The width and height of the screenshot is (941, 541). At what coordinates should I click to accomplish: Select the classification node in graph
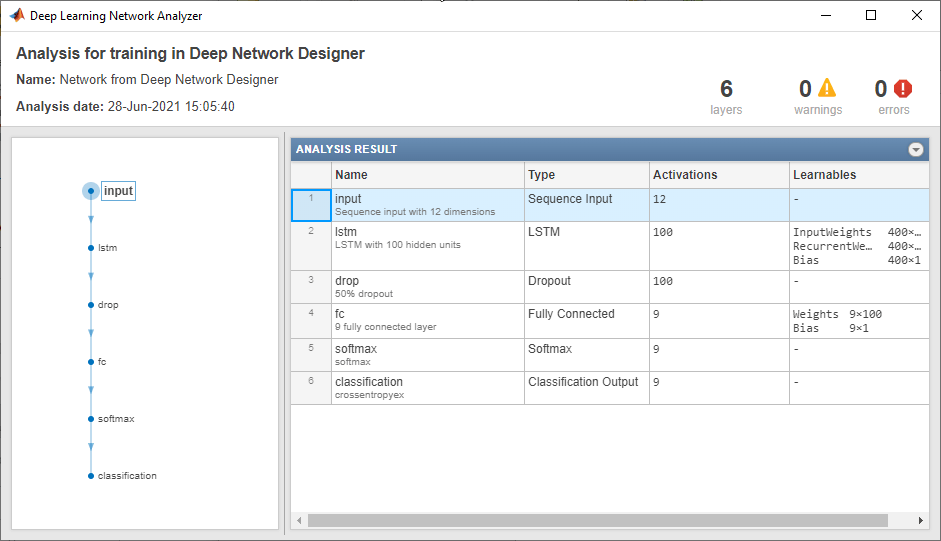[x=91, y=476]
